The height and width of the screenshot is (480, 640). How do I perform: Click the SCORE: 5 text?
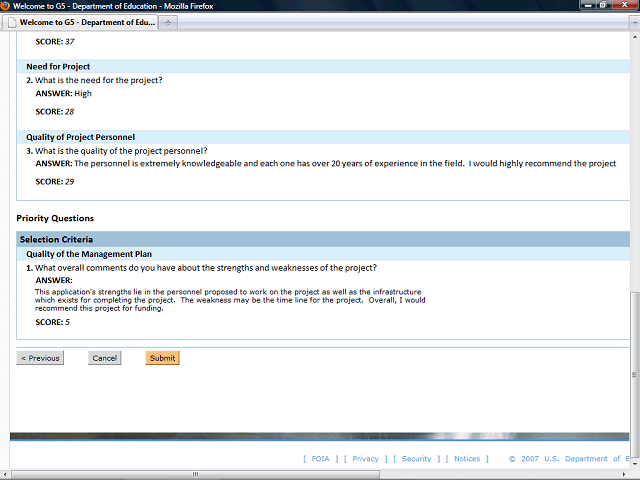53,322
